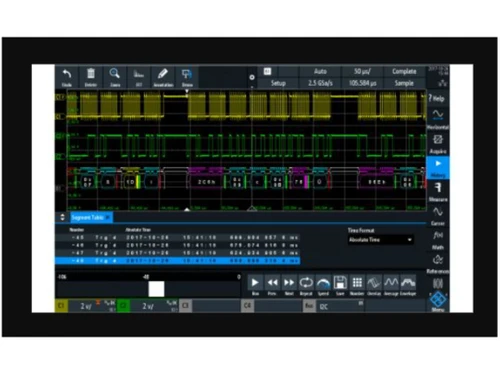This screenshot has height=375, width=500.
Task: Click the trigger source icon next to Setup
Action: [x=268, y=71]
